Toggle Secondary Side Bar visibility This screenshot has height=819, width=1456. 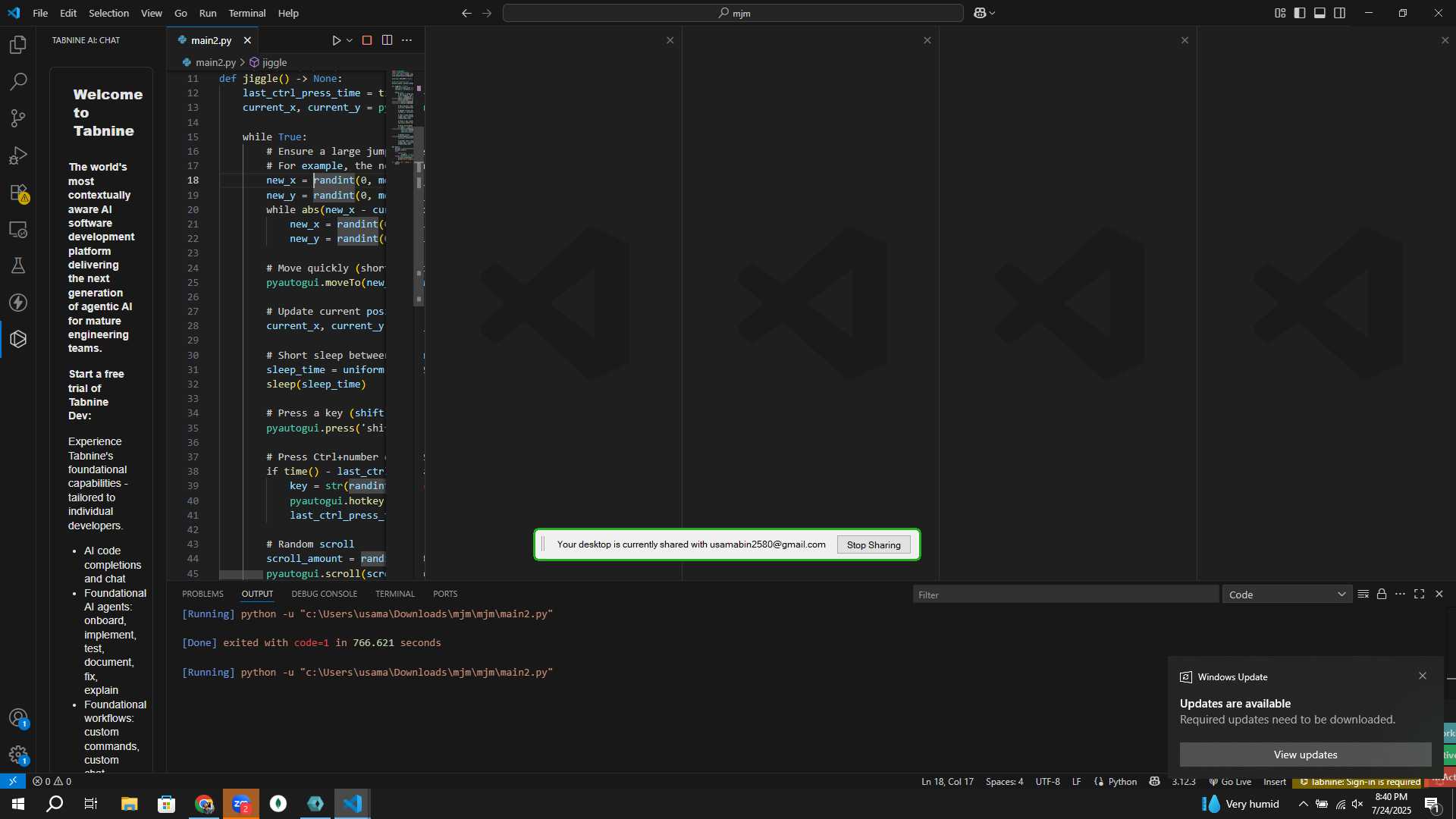(1340, 13)
